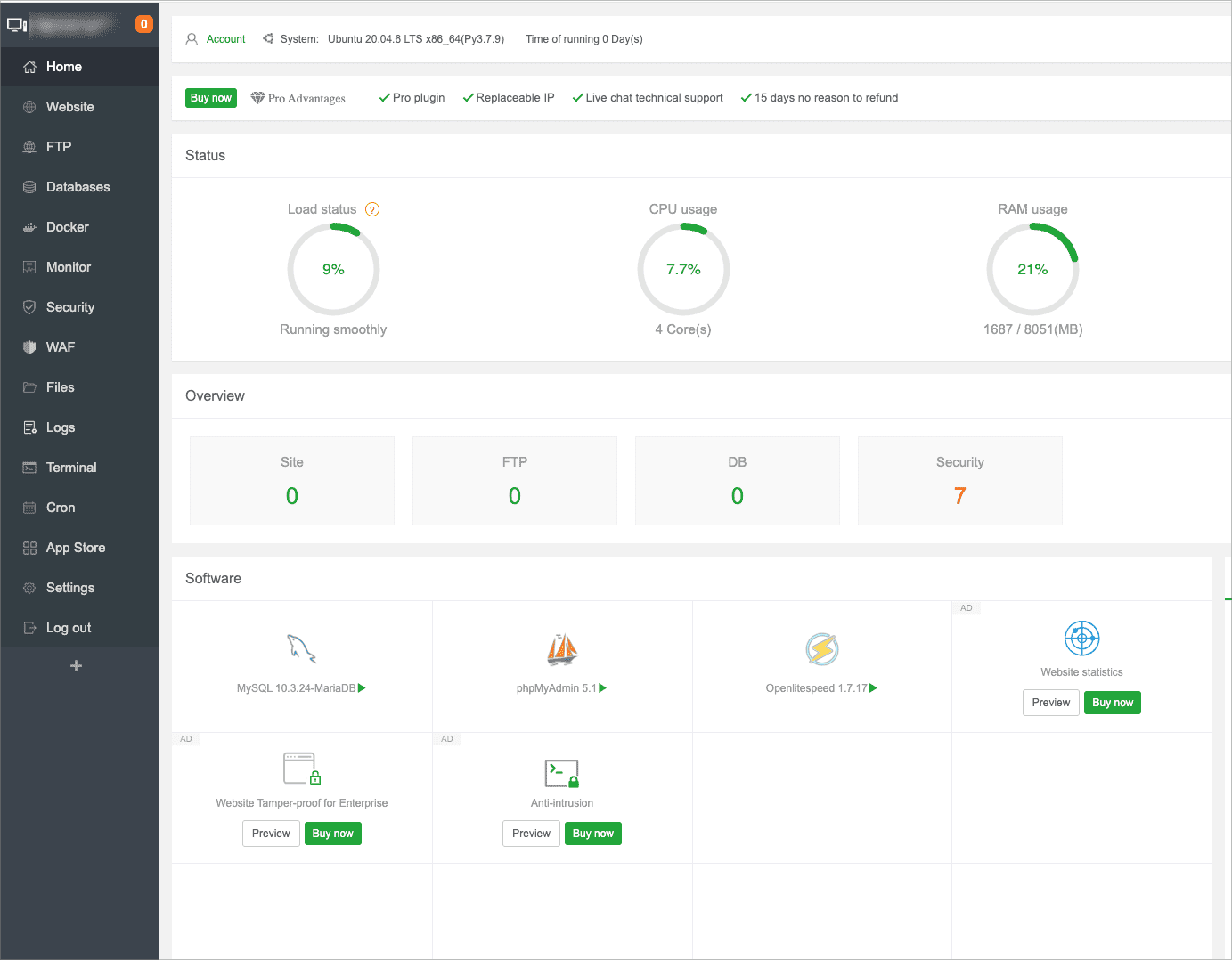1232x960 pixels.
Task: Preview the Website statistics plugin
Action: 1050,703
